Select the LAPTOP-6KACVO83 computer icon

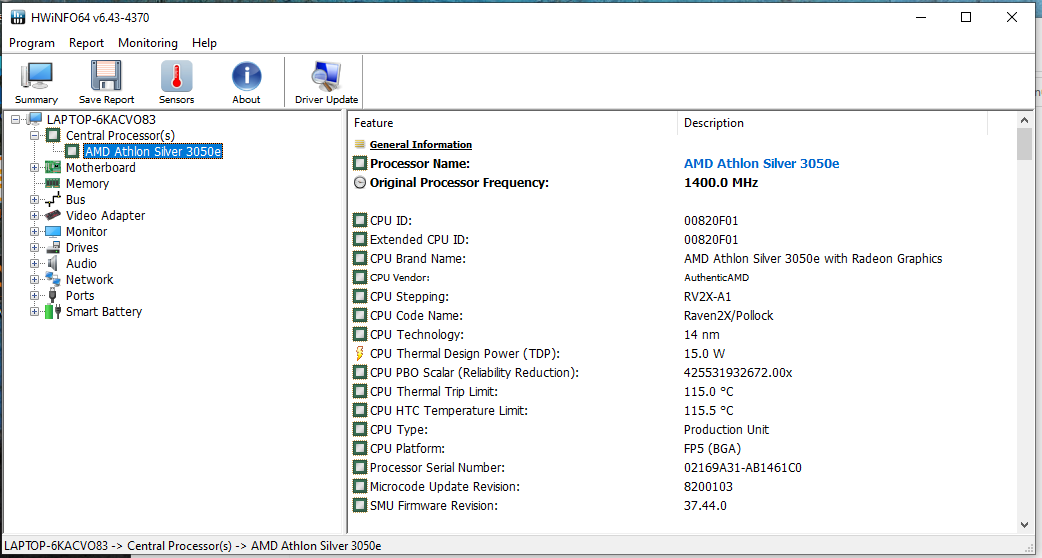click(34, 120)
